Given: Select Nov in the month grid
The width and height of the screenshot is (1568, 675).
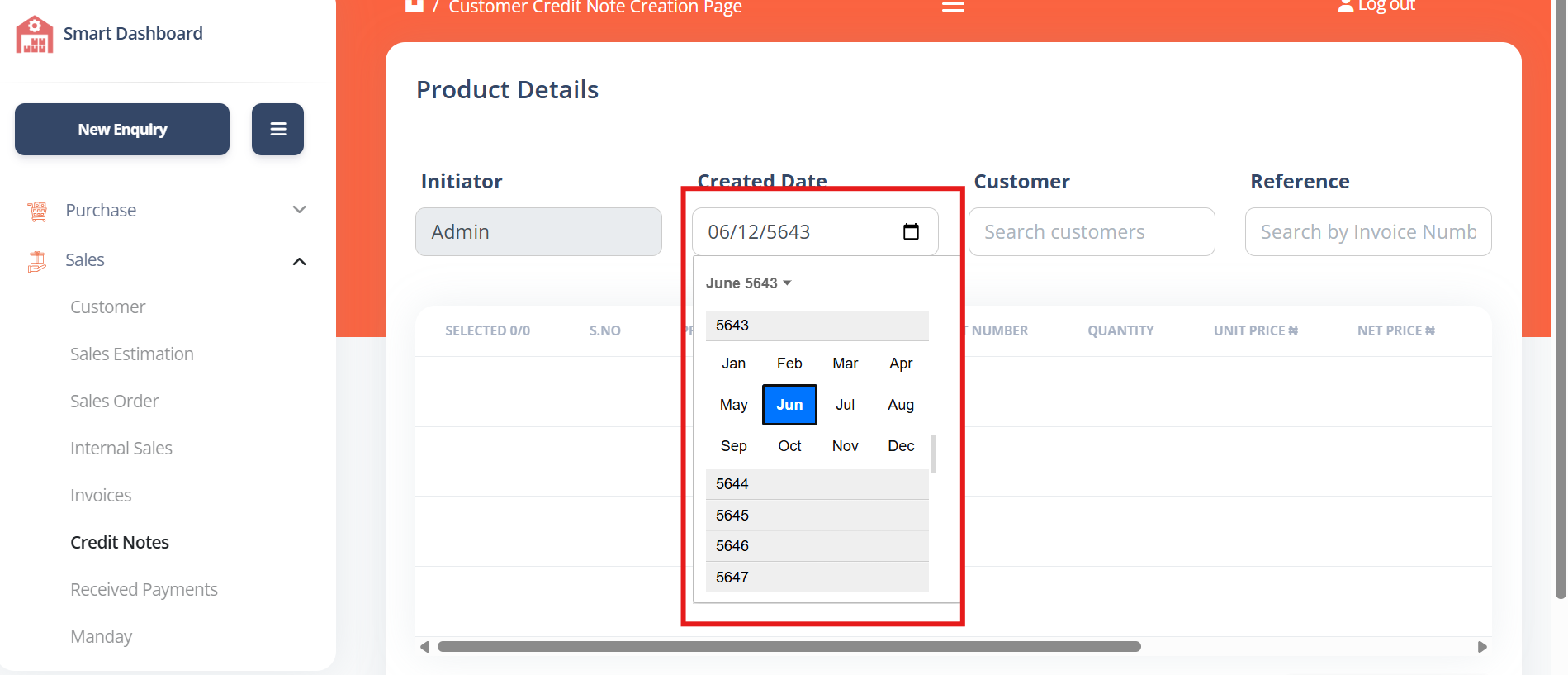Looking at the screenshot, I should [x=846, y=446].
